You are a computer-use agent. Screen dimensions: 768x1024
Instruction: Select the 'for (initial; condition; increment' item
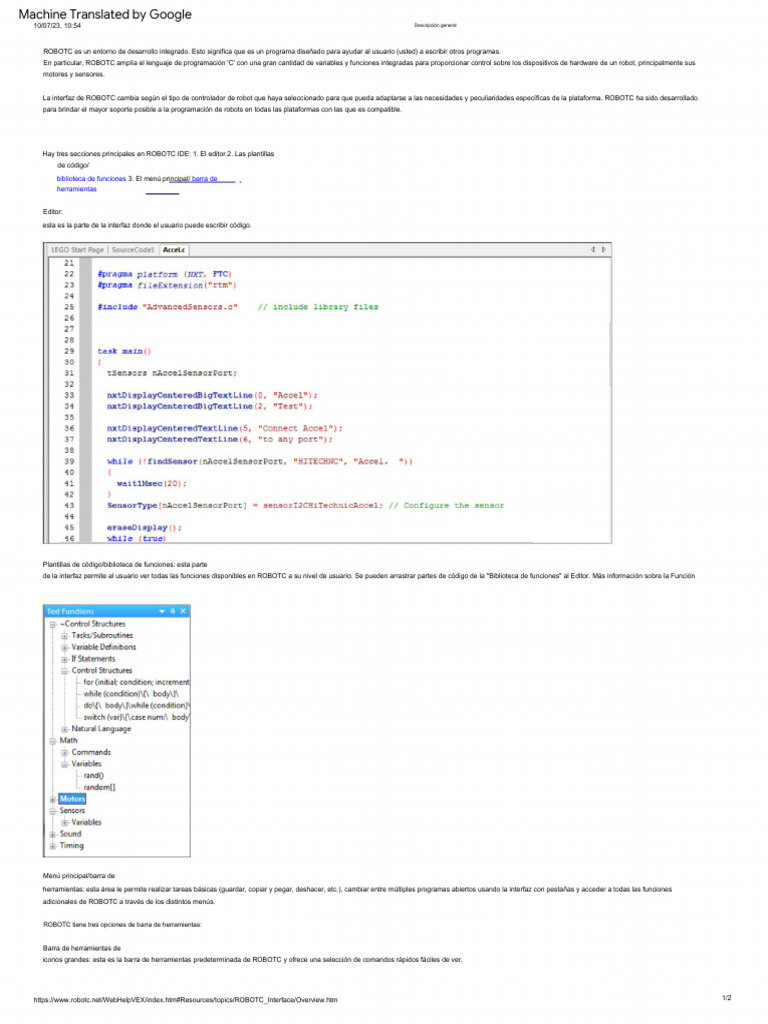point(136,682)
